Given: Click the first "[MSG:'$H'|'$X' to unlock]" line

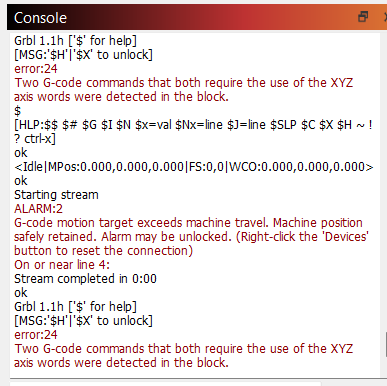Looking at the screenshot, I should coord(83,55).
